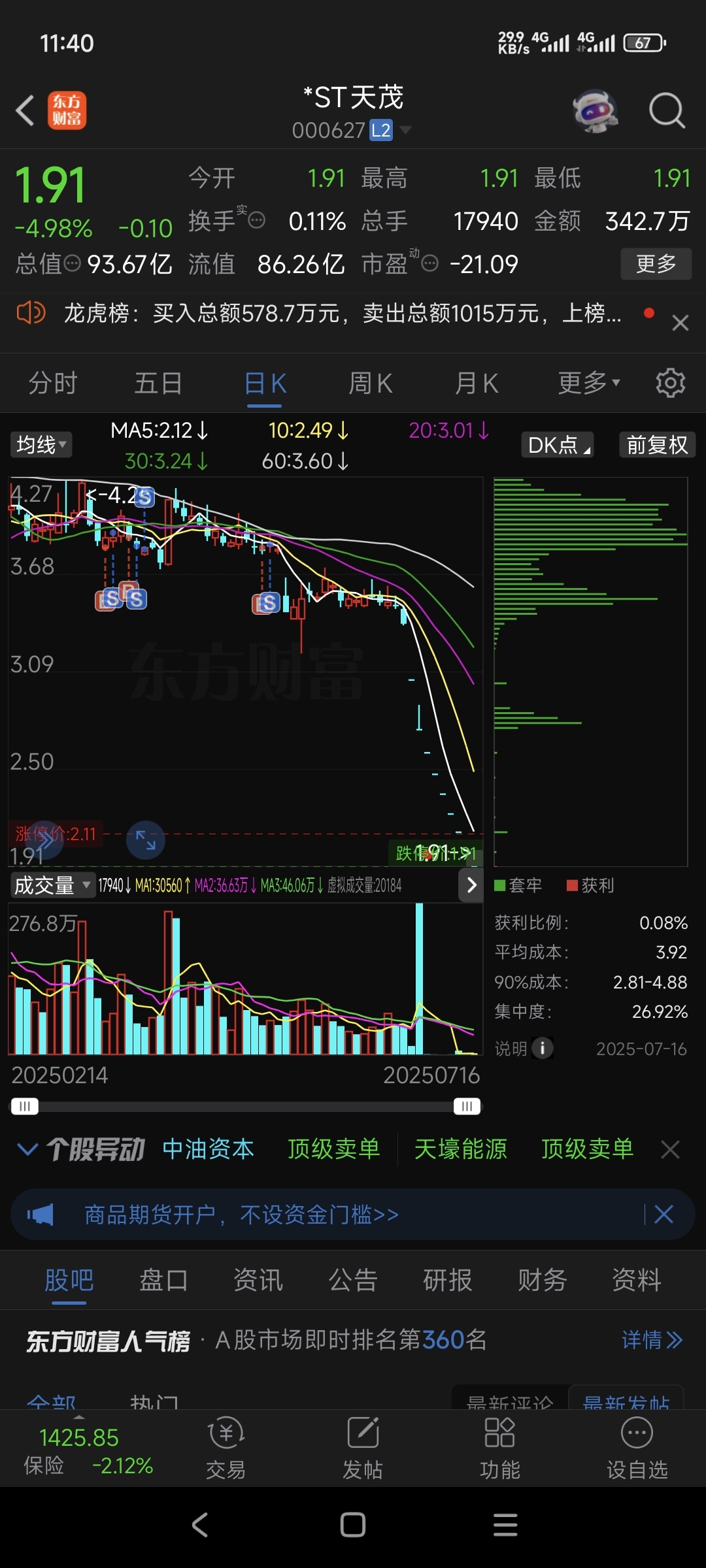Open the 成交量 indicator dropdown
The image size is (706, 1568).
(52, 885)
